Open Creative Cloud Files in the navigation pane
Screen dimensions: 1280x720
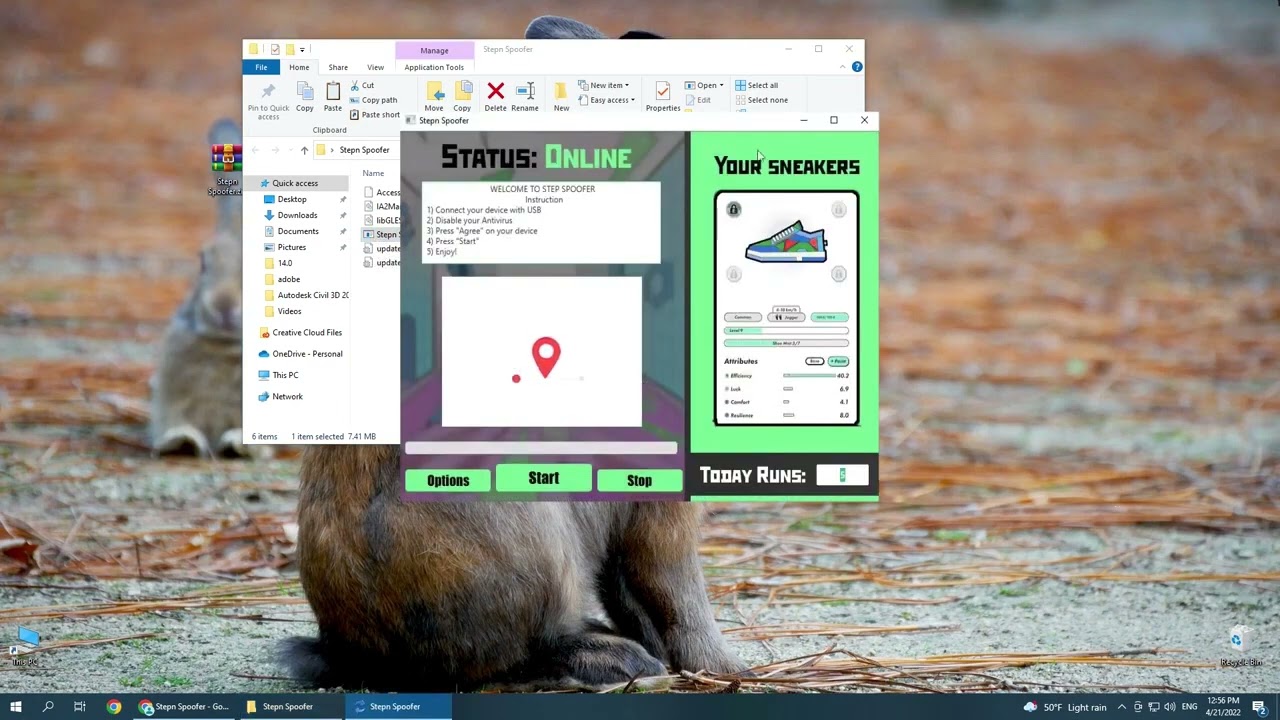point(307,332)
